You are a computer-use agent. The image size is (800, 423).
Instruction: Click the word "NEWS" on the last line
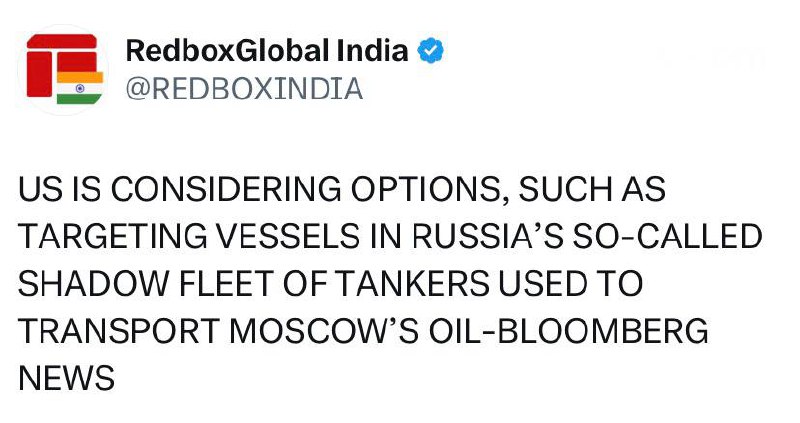coord(67,378)
